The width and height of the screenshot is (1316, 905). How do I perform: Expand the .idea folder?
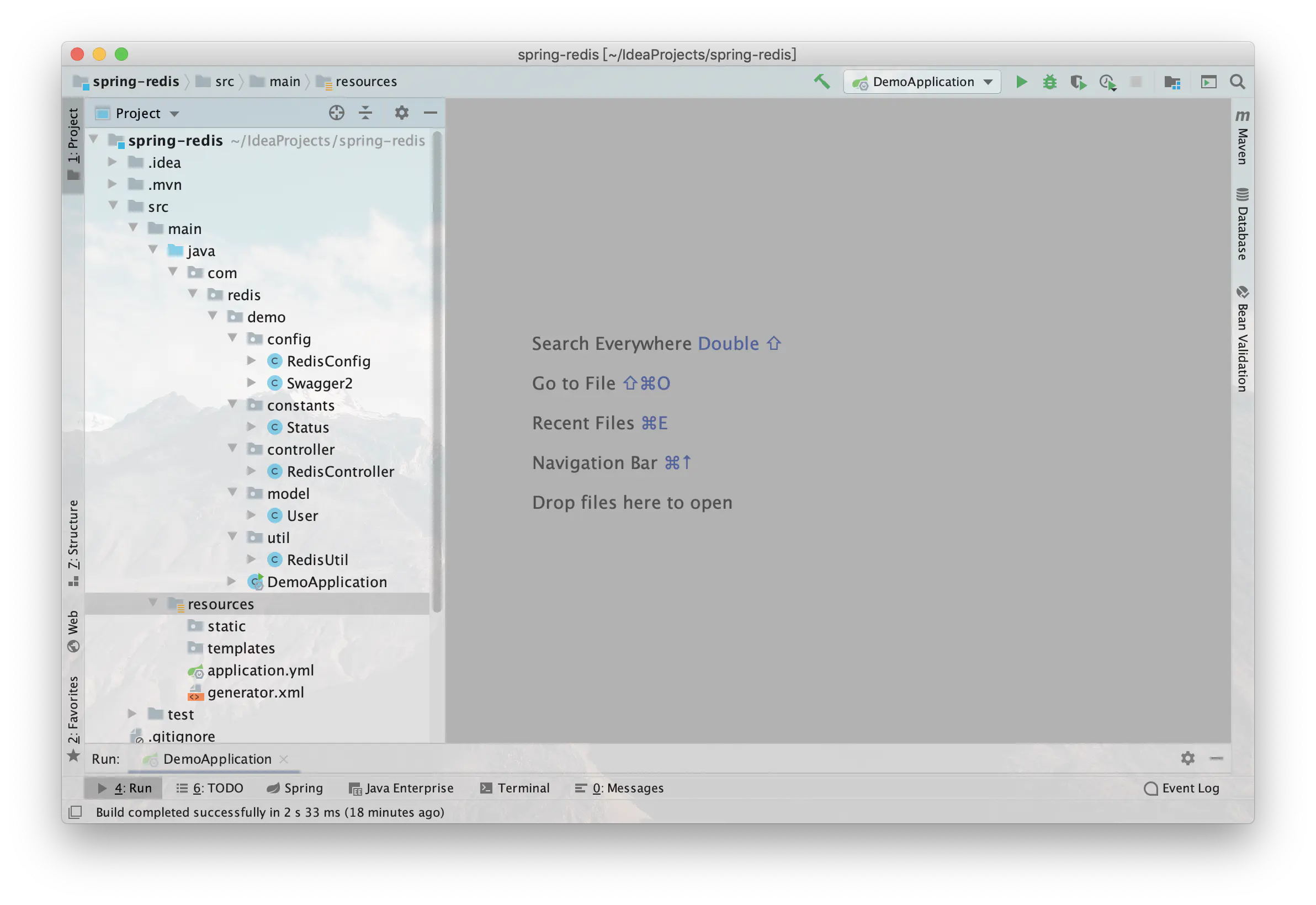[x=113, y=162]
